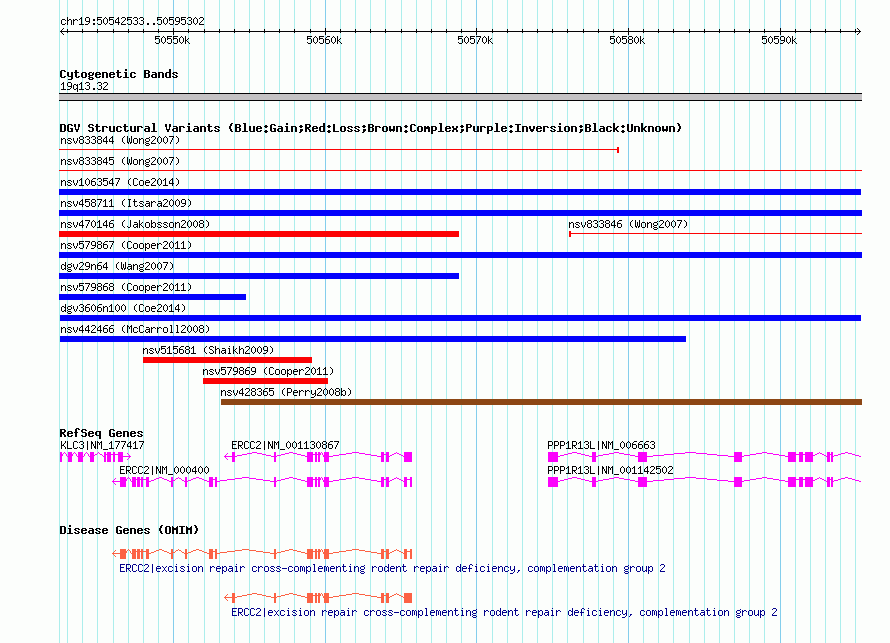Click the brown nsv428365 complex variant bar

pos(541,402)
